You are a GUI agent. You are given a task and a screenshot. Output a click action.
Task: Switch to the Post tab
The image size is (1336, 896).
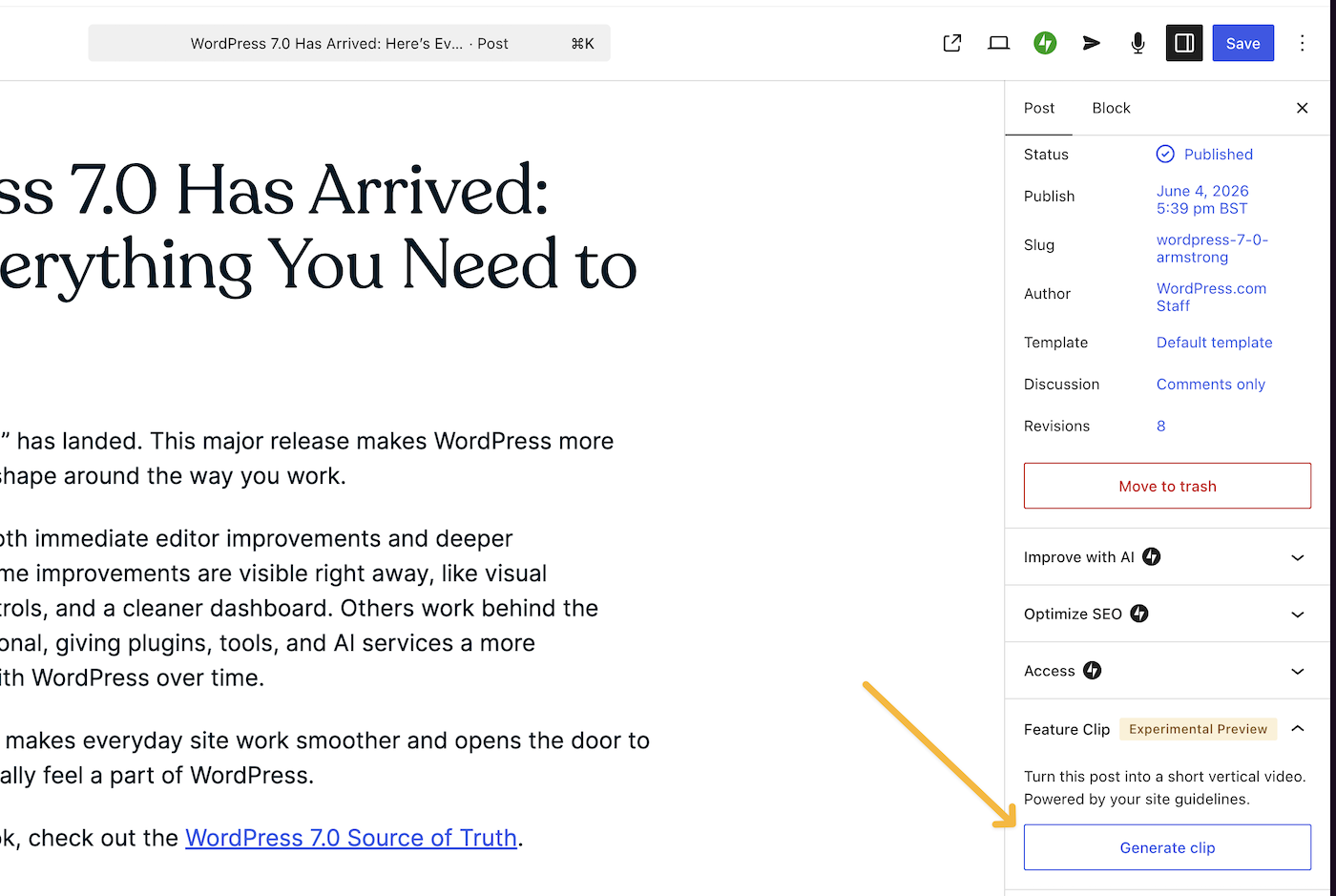1039,108
